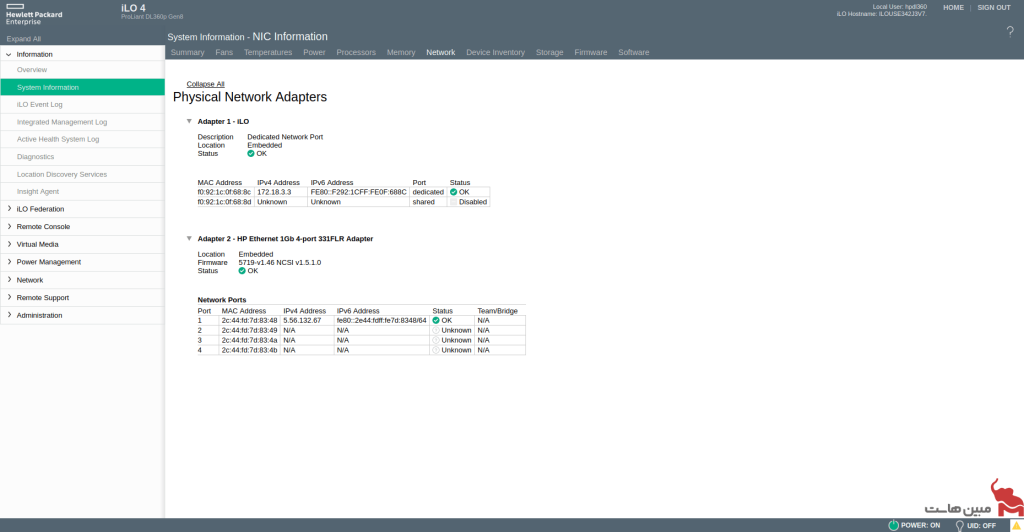The width and height of the screenshot is (1024, 532).
Task: Open Diagnostics in the sidebar
Action: pos(35,157)
